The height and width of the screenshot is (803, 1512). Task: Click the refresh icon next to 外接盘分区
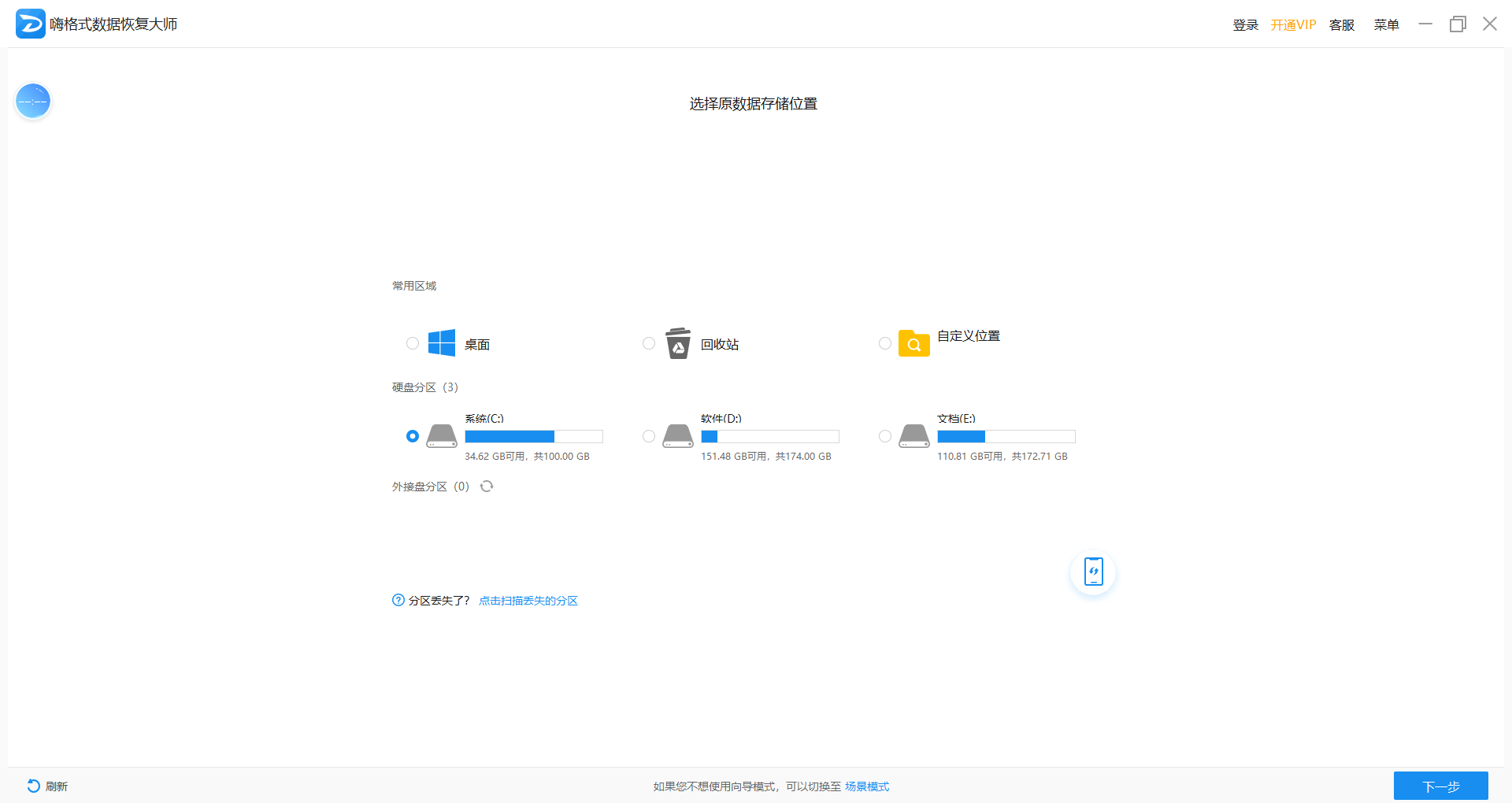pyautogui.click(x=486, y=487)
